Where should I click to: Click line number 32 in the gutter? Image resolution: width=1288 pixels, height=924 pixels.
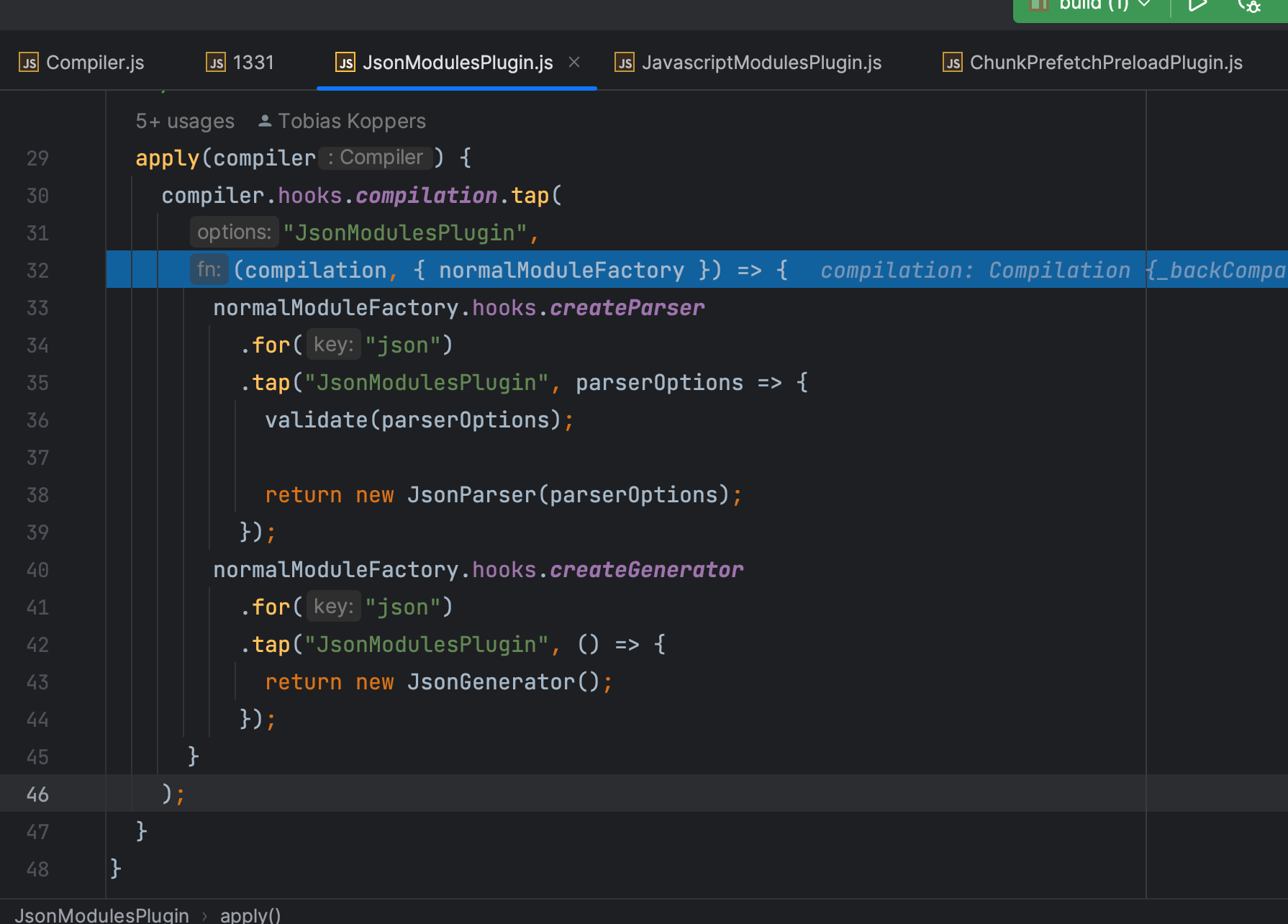(x=37, y=271)
